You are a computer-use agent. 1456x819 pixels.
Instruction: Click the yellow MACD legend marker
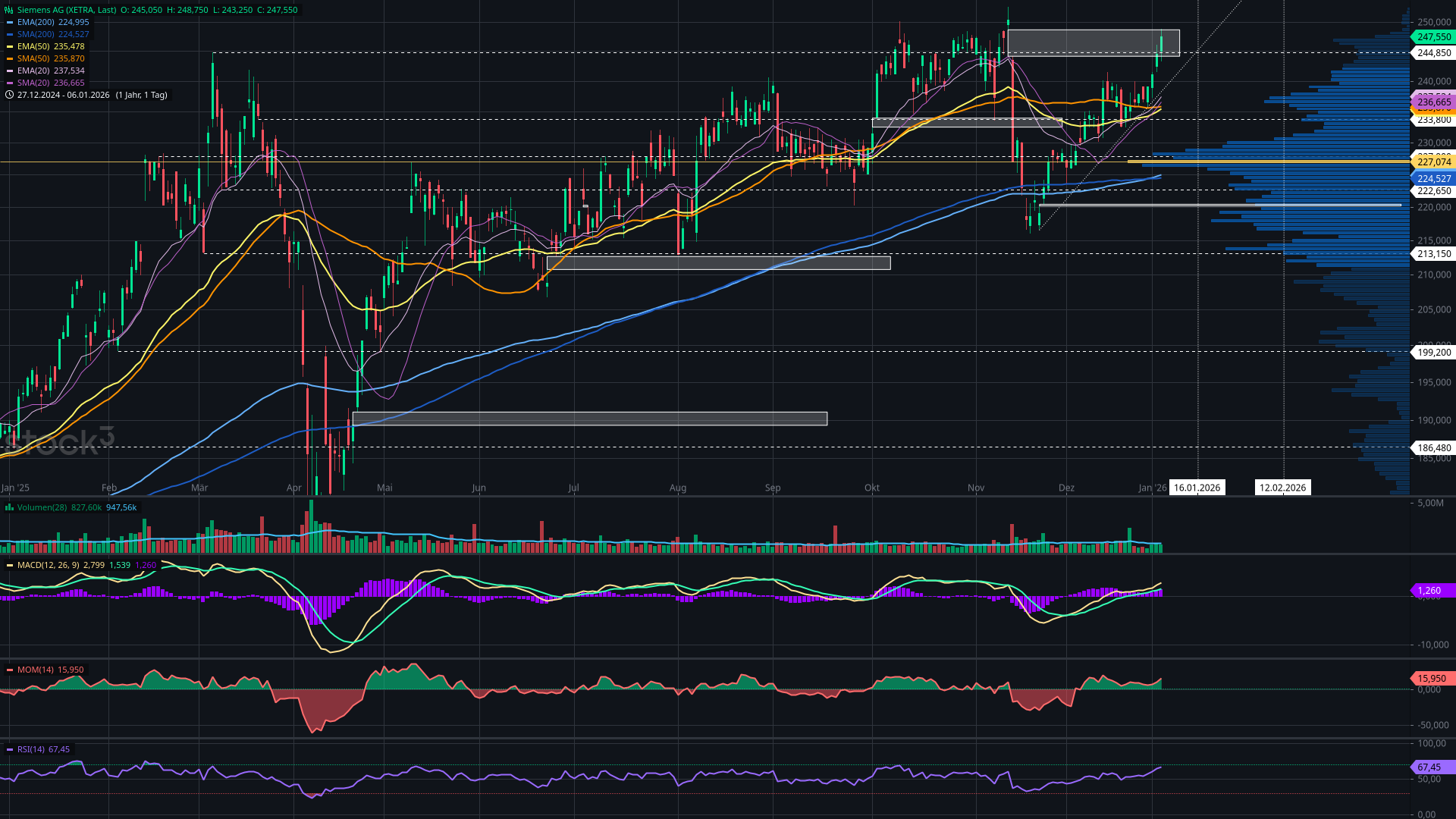point(10,565)
